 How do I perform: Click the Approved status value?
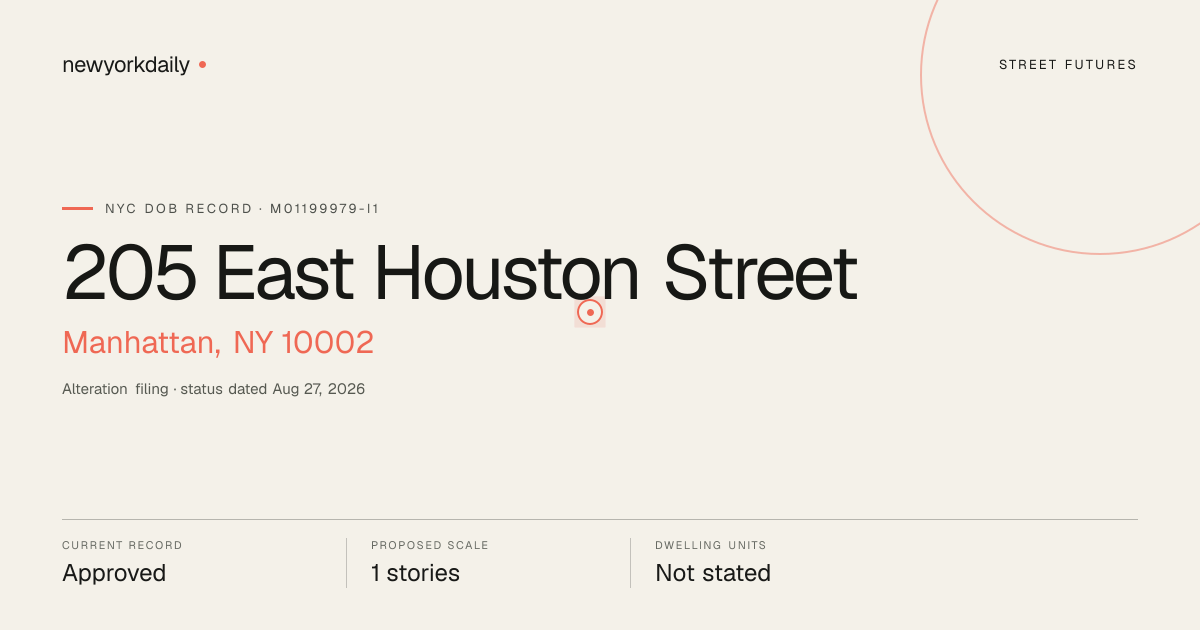[114, 574]
